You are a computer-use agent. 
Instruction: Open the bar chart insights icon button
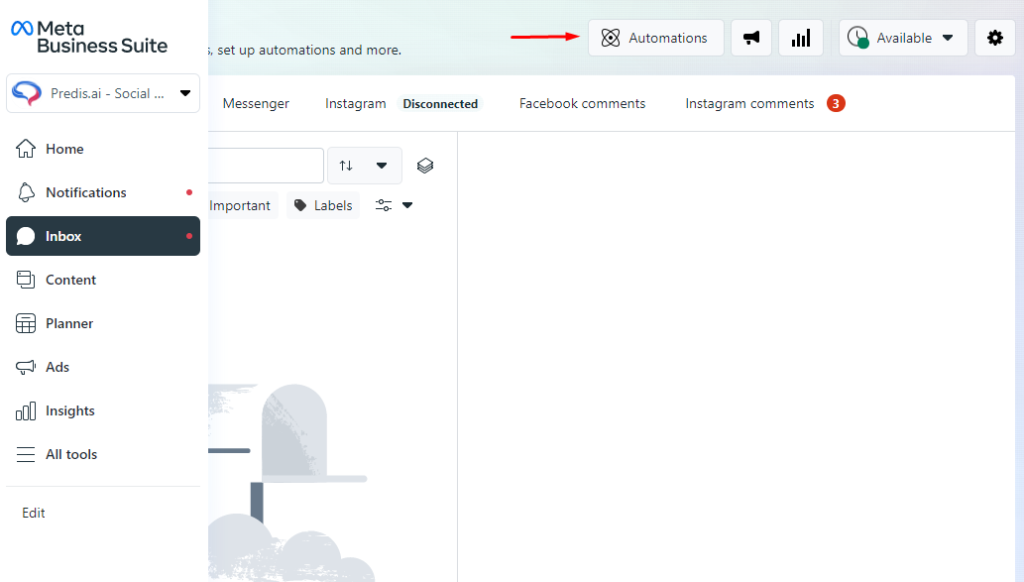[801, 38]
